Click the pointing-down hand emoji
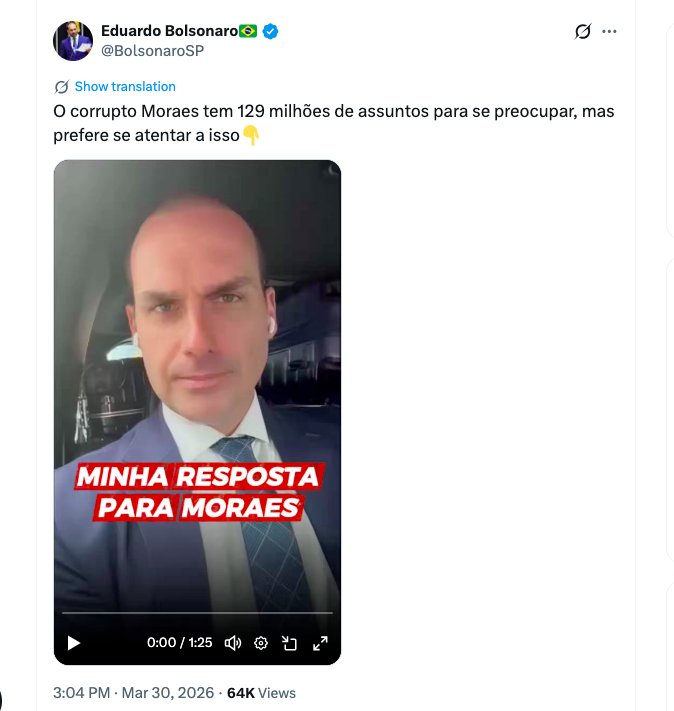This screenshot has width=674, height=711. 251,136
